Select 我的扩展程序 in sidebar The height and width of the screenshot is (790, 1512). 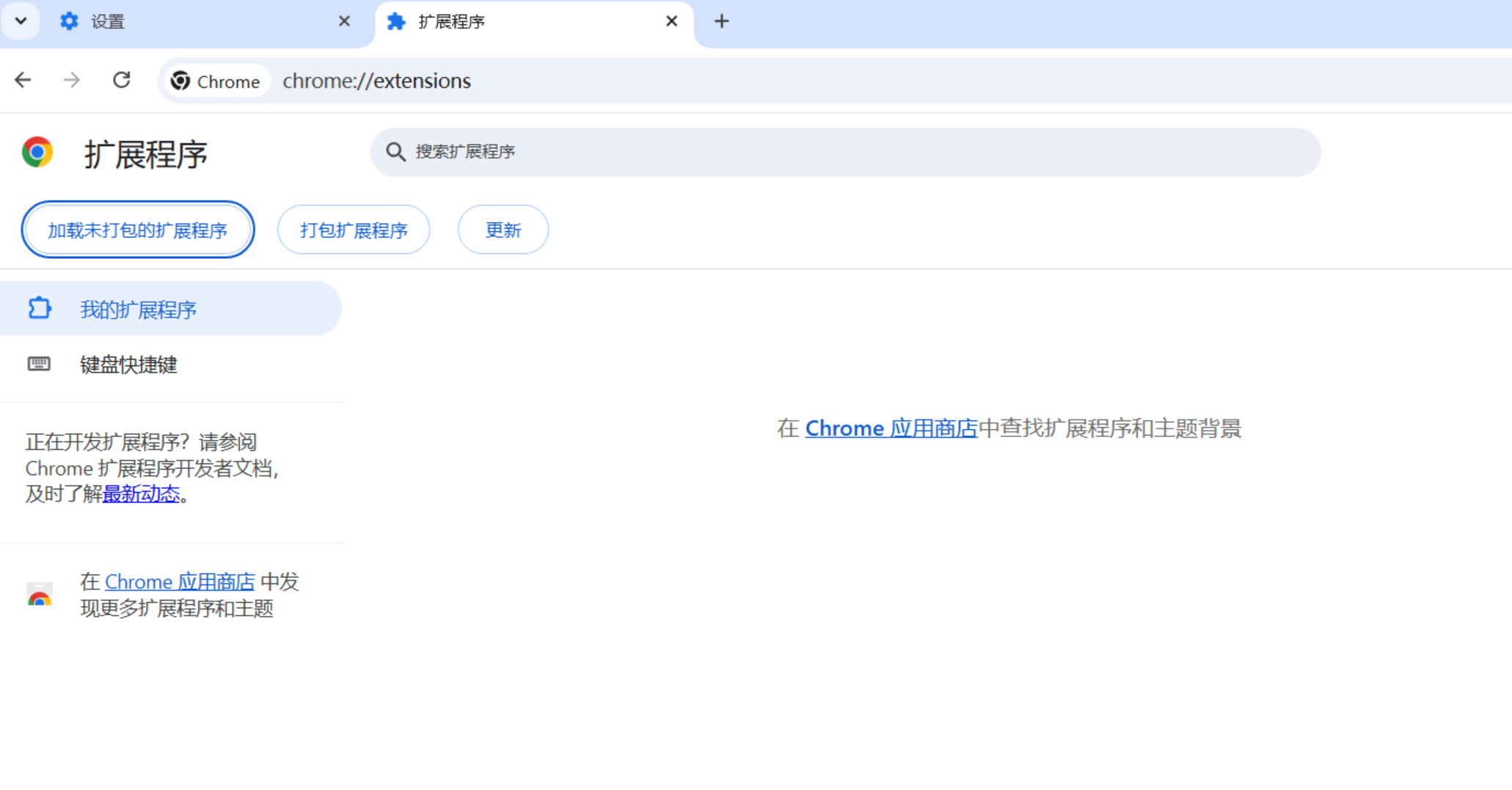coord(170,309)
